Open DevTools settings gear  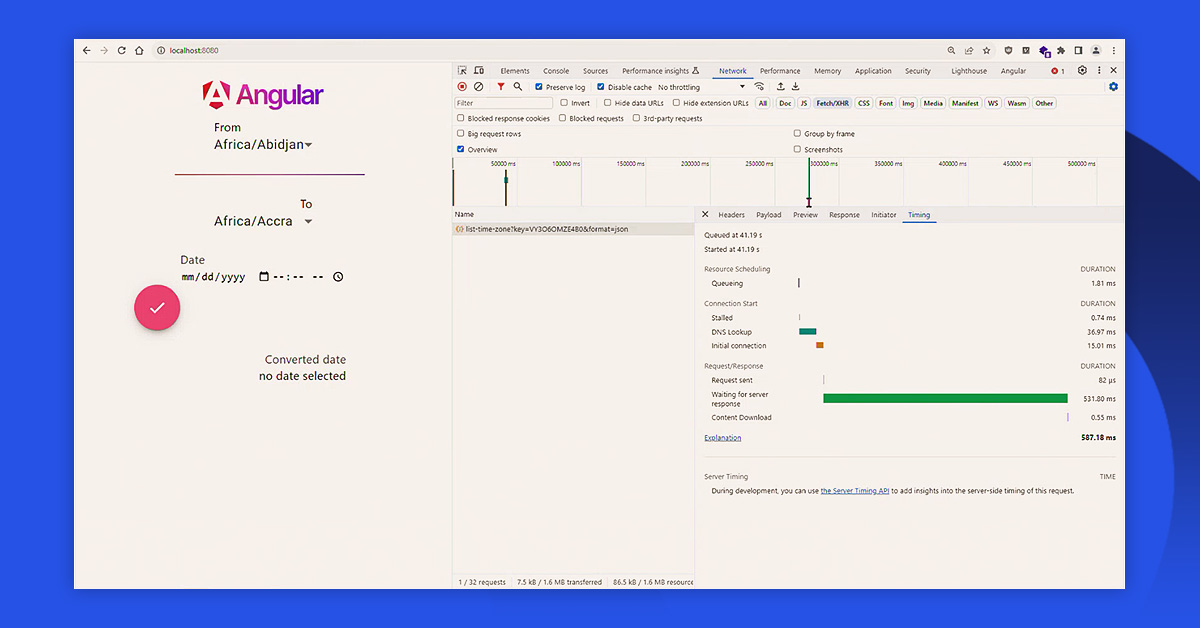(1082, 71)
